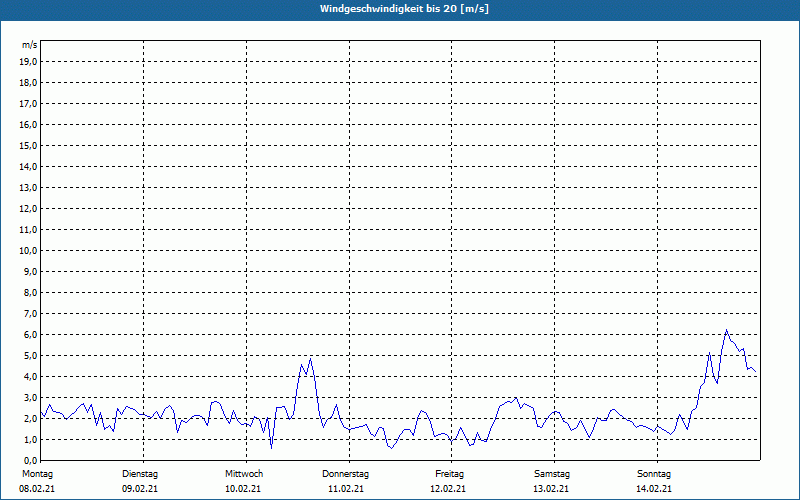Select the Samstag day label
This screenshot has height=500, width=800.
(x=552, y=474)
